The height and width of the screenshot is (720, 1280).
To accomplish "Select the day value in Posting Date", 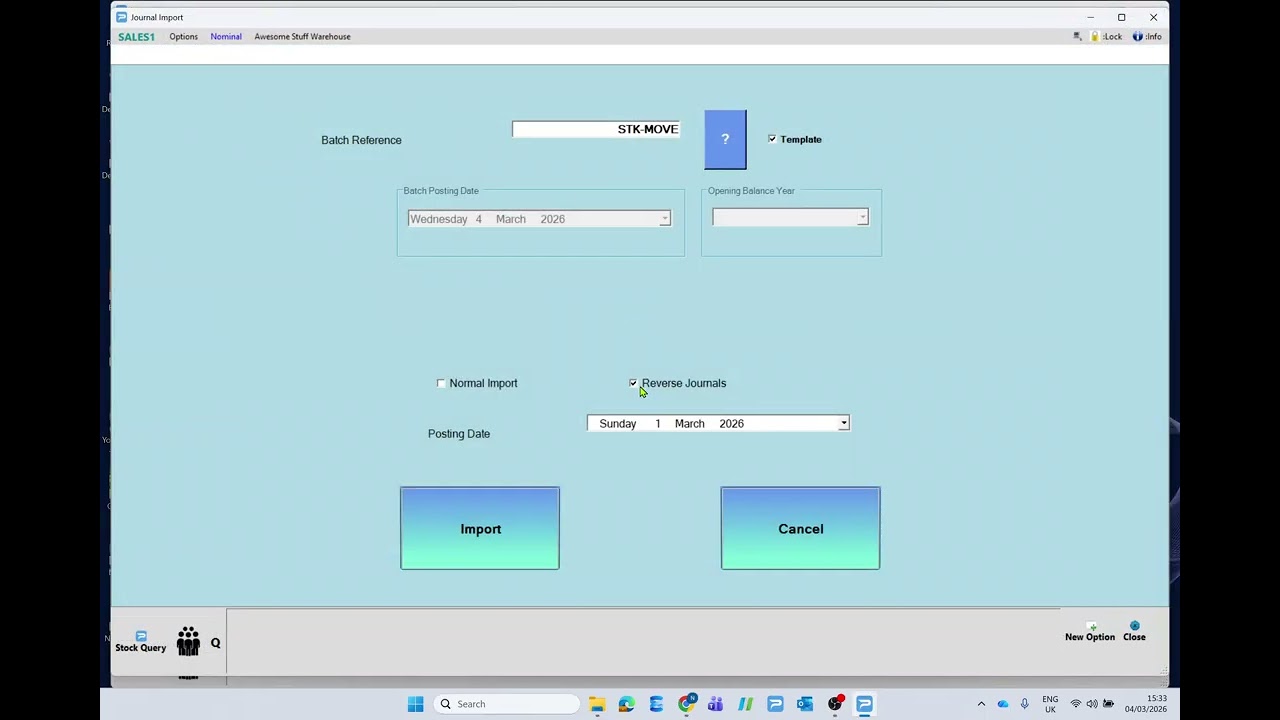I will click(658, 423).
